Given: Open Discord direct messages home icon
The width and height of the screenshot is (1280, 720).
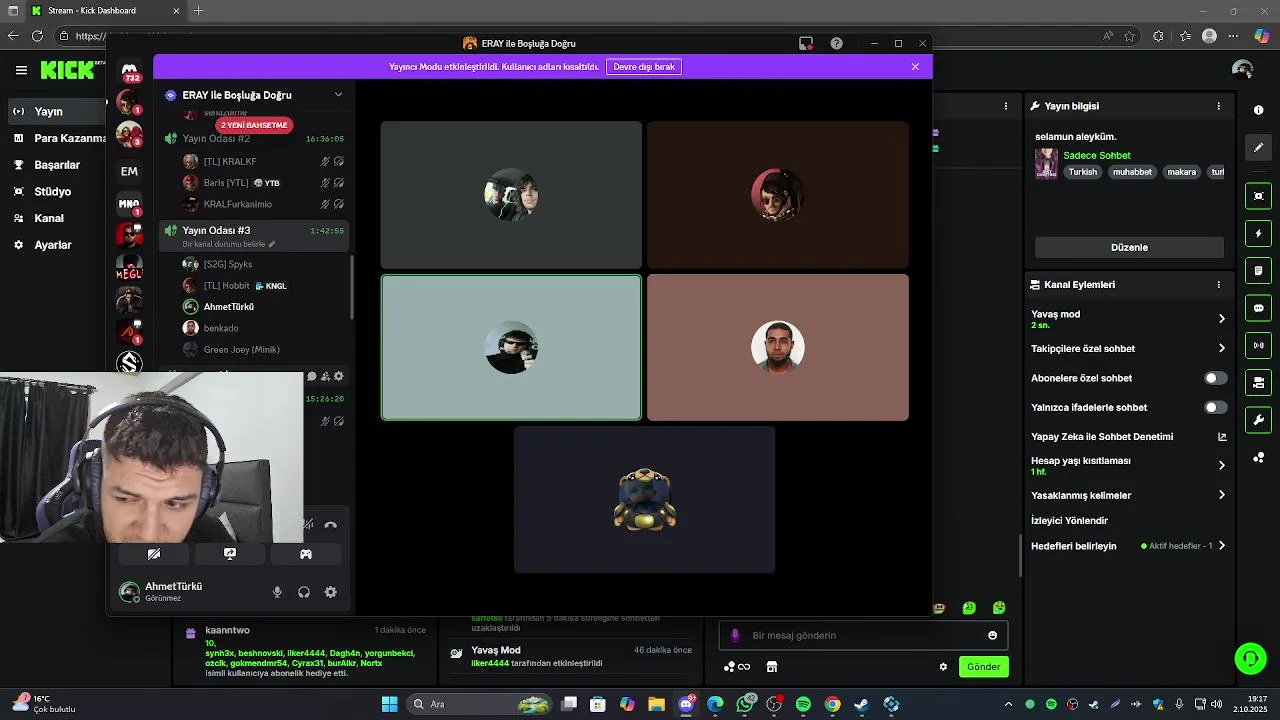Looking at the screenshot, I should pos(130,70).
